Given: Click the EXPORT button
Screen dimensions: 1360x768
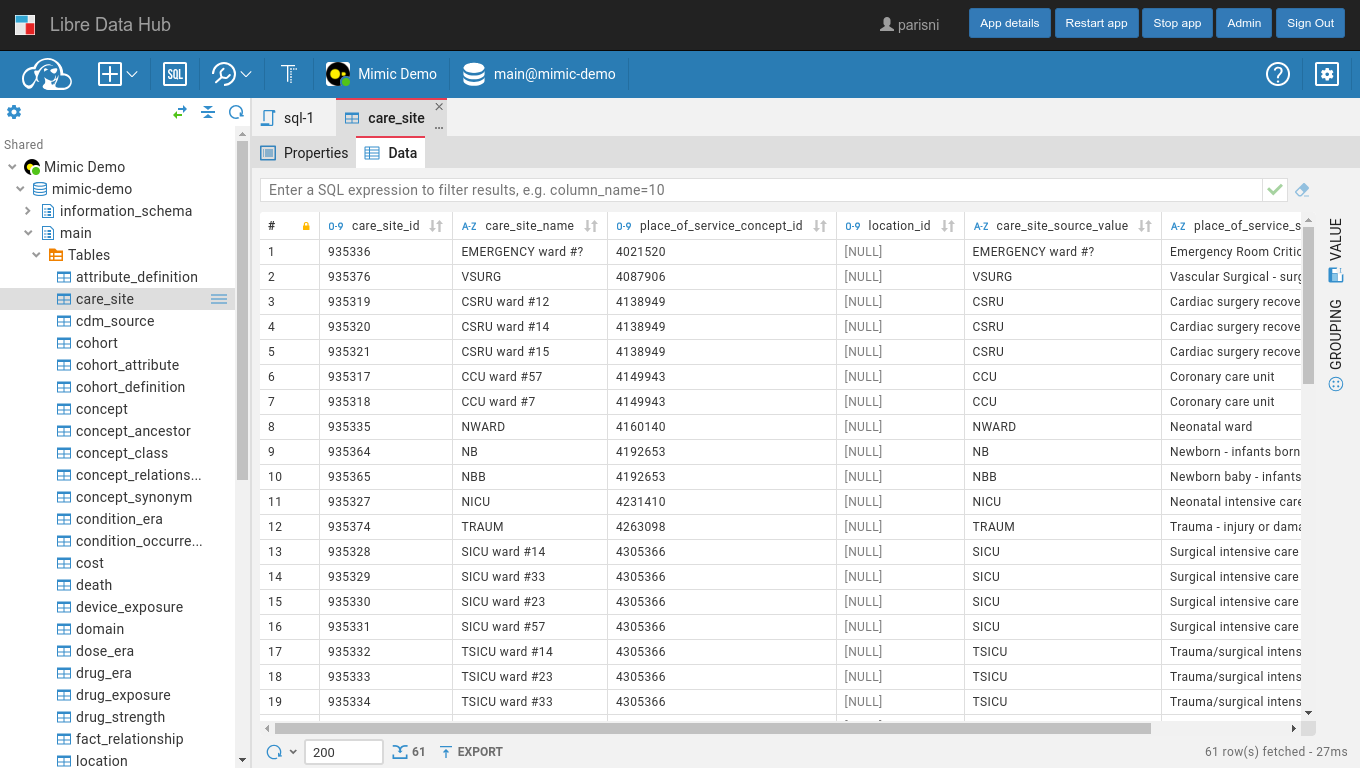Looking at the screenshot, I should click(471, 752).
